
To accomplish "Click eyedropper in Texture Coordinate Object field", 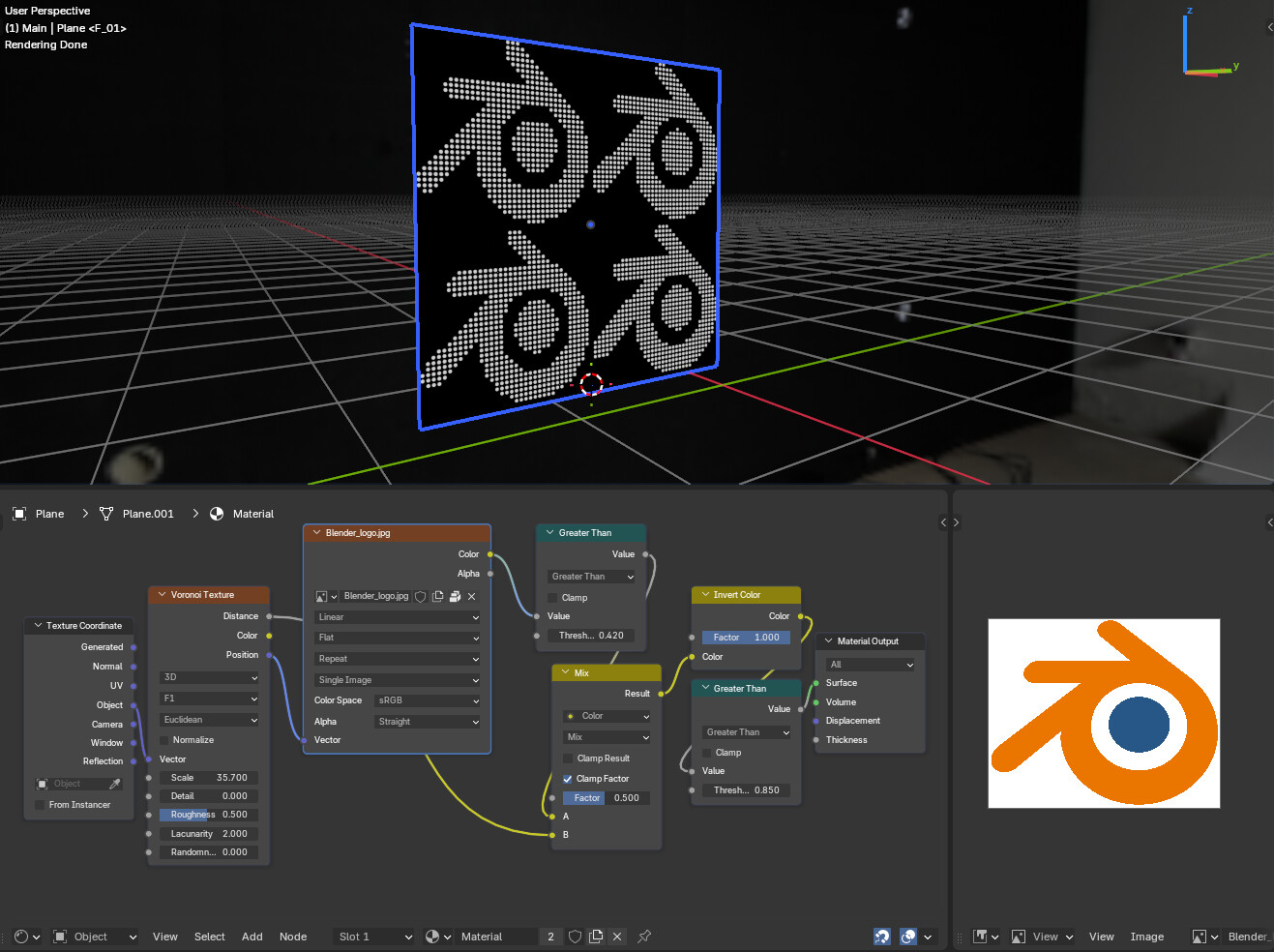I will tap(115, 784).
